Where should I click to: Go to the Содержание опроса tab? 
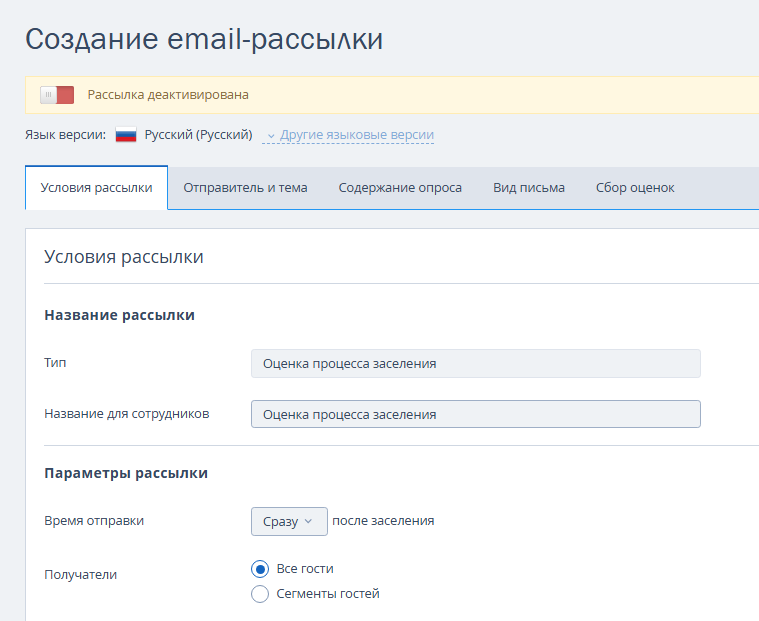(x=400, y=188)
